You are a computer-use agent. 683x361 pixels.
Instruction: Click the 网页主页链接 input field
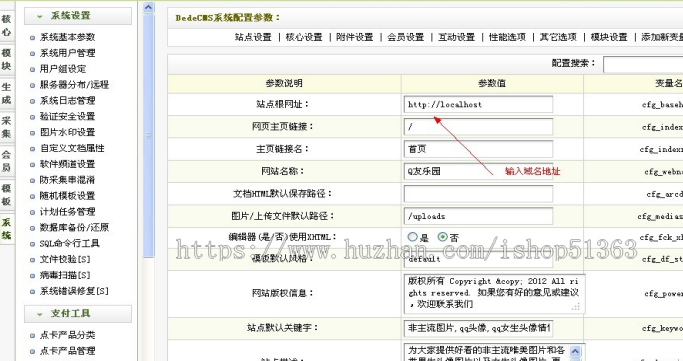click(478, 127)
